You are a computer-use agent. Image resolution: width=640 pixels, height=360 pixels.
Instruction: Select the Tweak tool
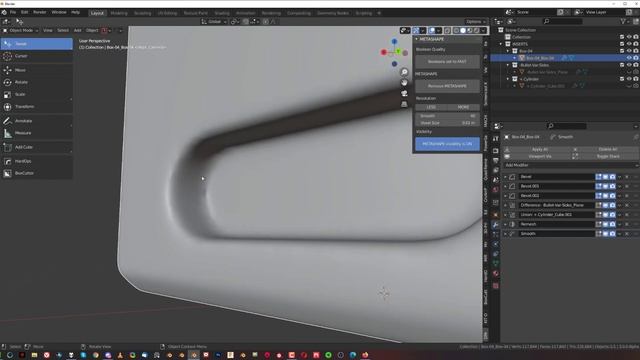(x=37, y=44)
